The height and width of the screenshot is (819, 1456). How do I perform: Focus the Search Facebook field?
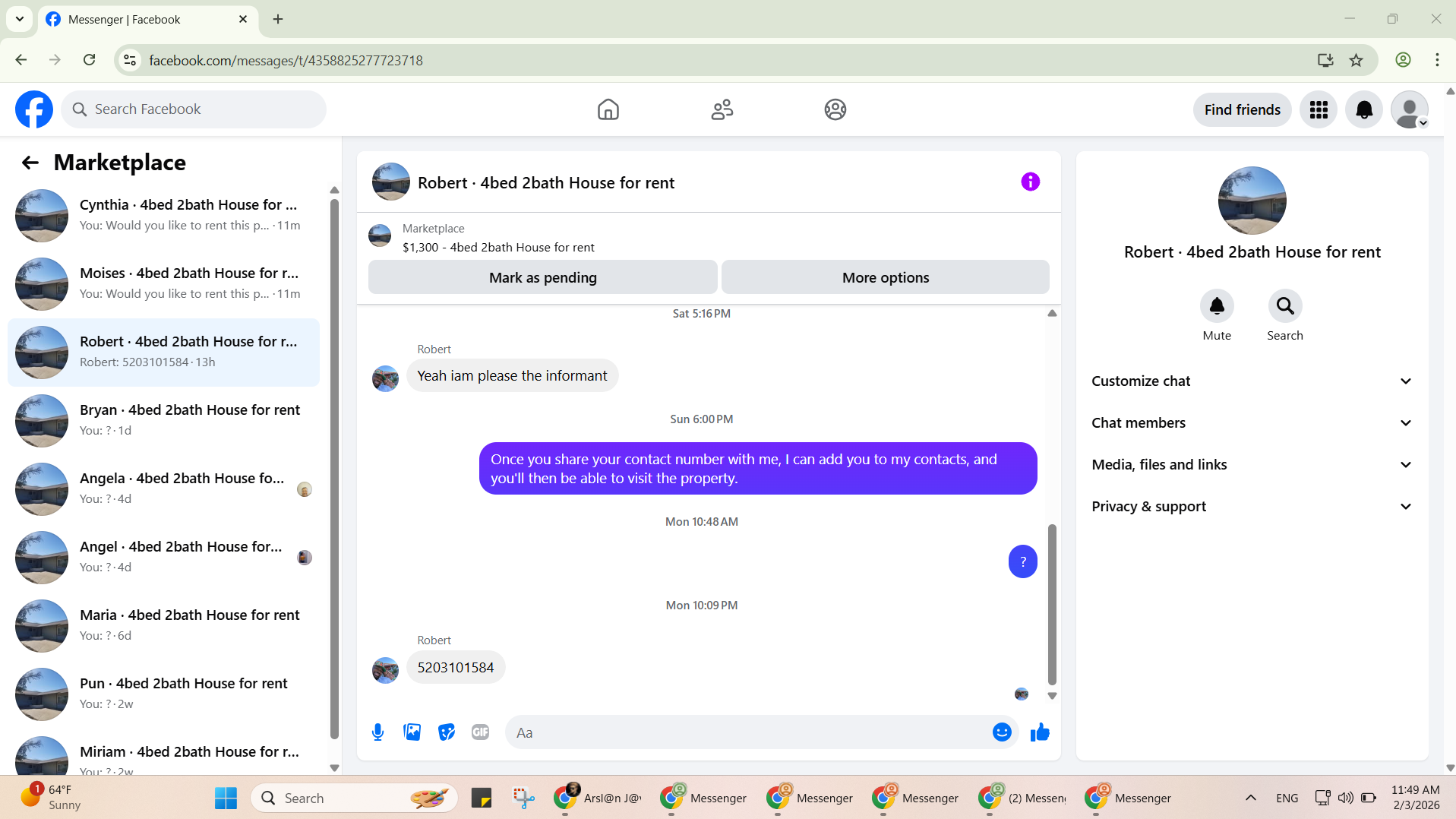pos(194,109)
